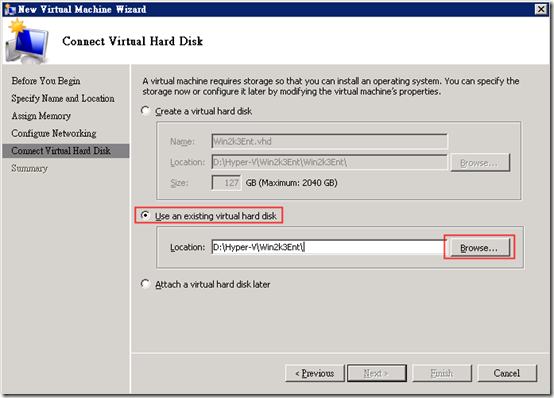The width and height of the screenshot is (554, 398).
Task: Go to the Summary step
Action: coord(29,168)
